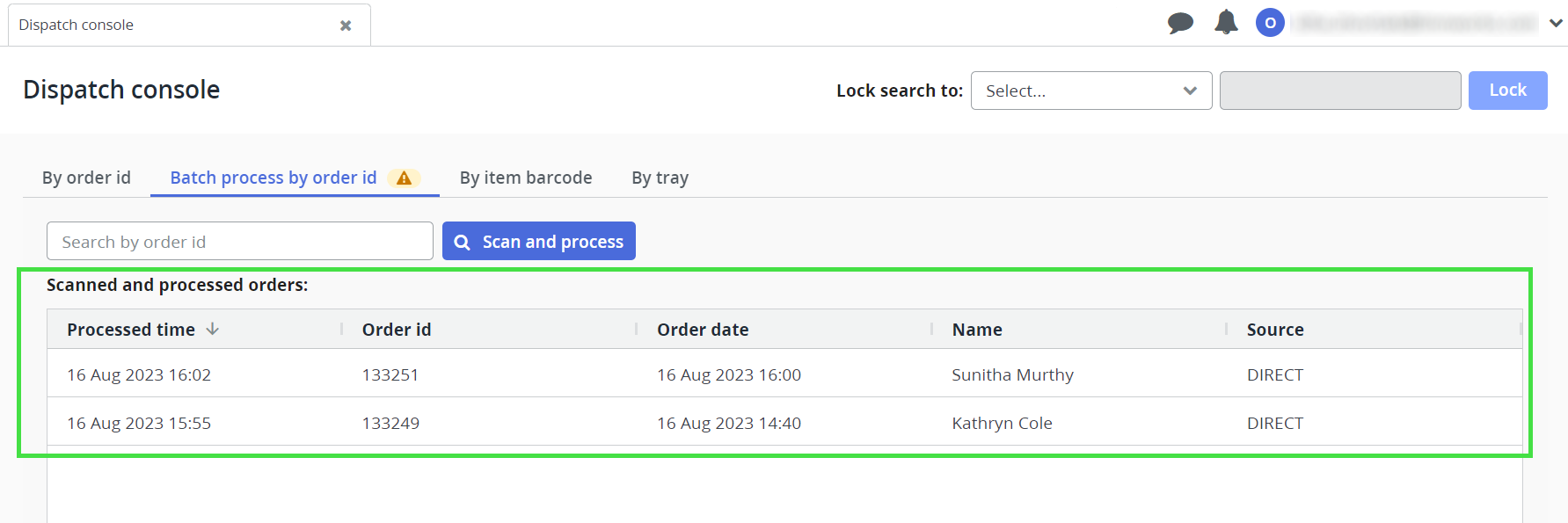This screenshot has height=523, width=1568.
Task: Select the Kathryn Cole order row
Action: click(x=1002, y=424)
